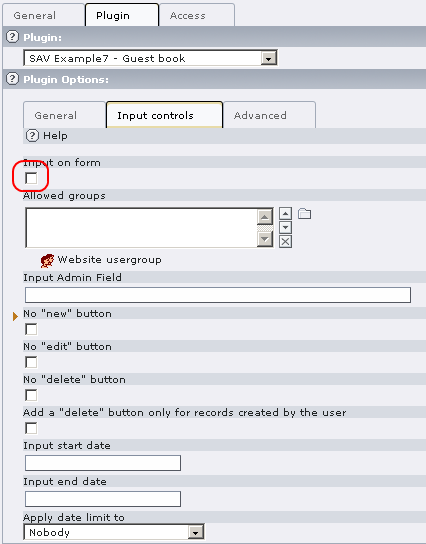Click the Plugin help question mark icon
The image size is (426, 544).
click(12, 37)
